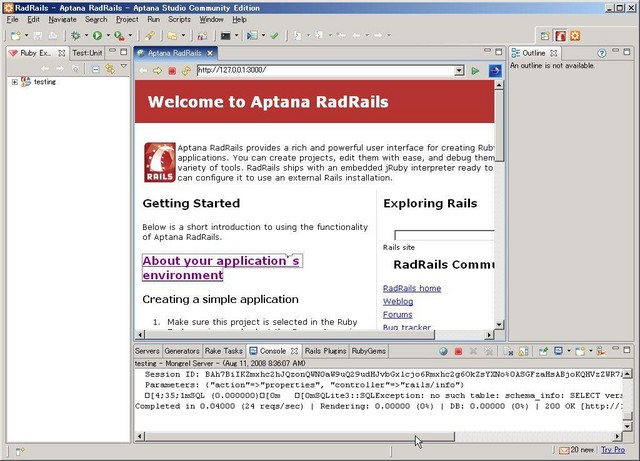Click the black console/terminal toolbar icon
640x461 pixels.
pos(226,36)
